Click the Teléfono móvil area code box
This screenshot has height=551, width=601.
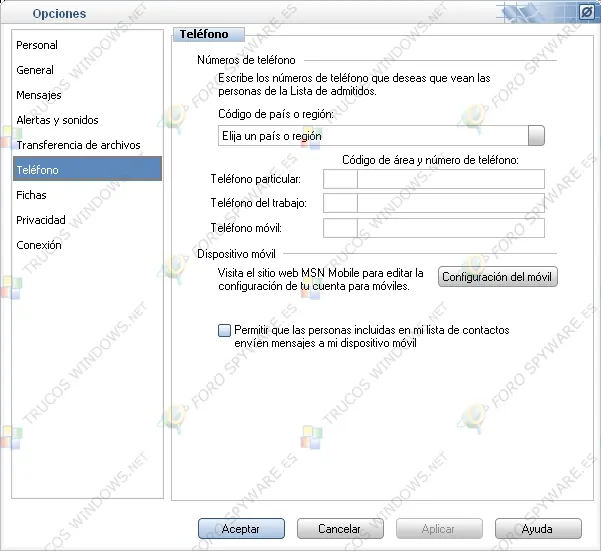(x=340, y=229)
